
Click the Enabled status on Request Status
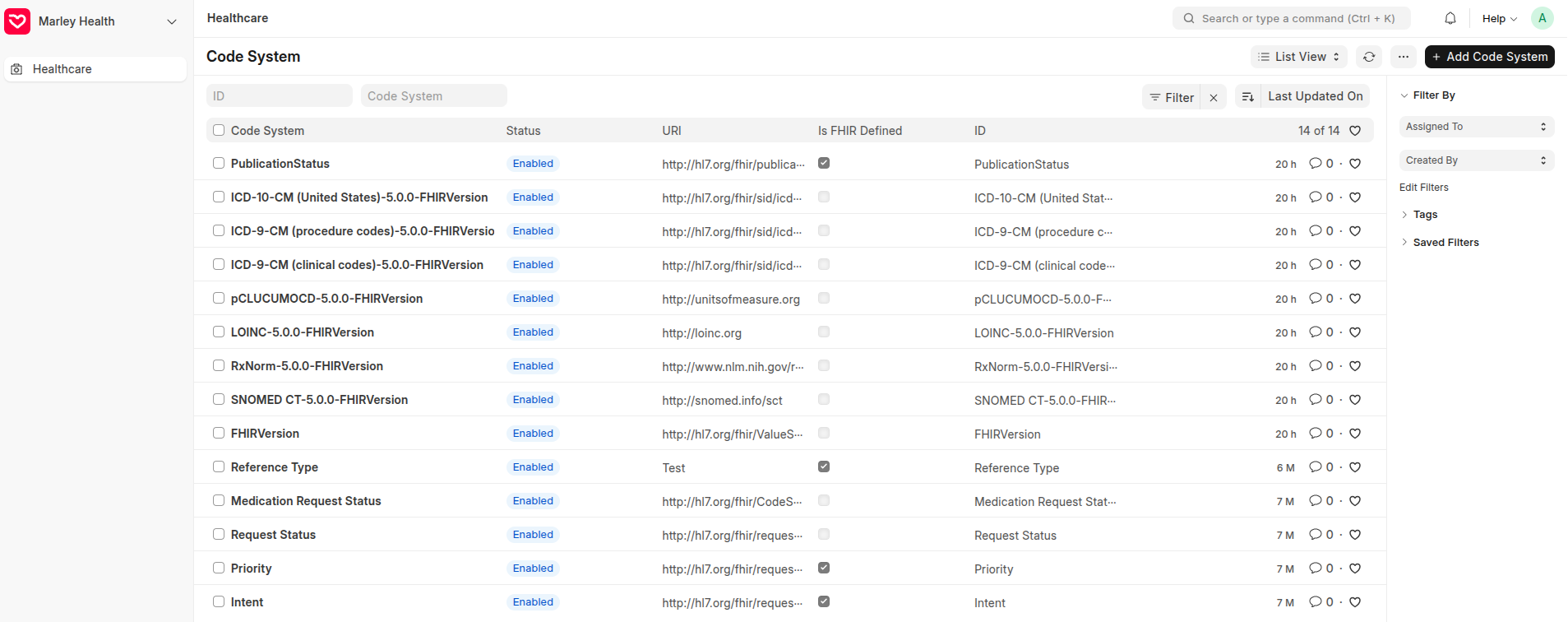pos(533,535)
